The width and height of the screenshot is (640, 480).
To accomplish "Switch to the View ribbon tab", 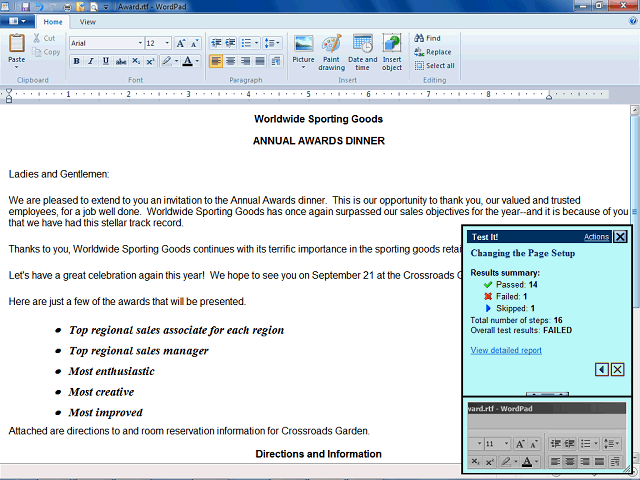I will 87,22.
